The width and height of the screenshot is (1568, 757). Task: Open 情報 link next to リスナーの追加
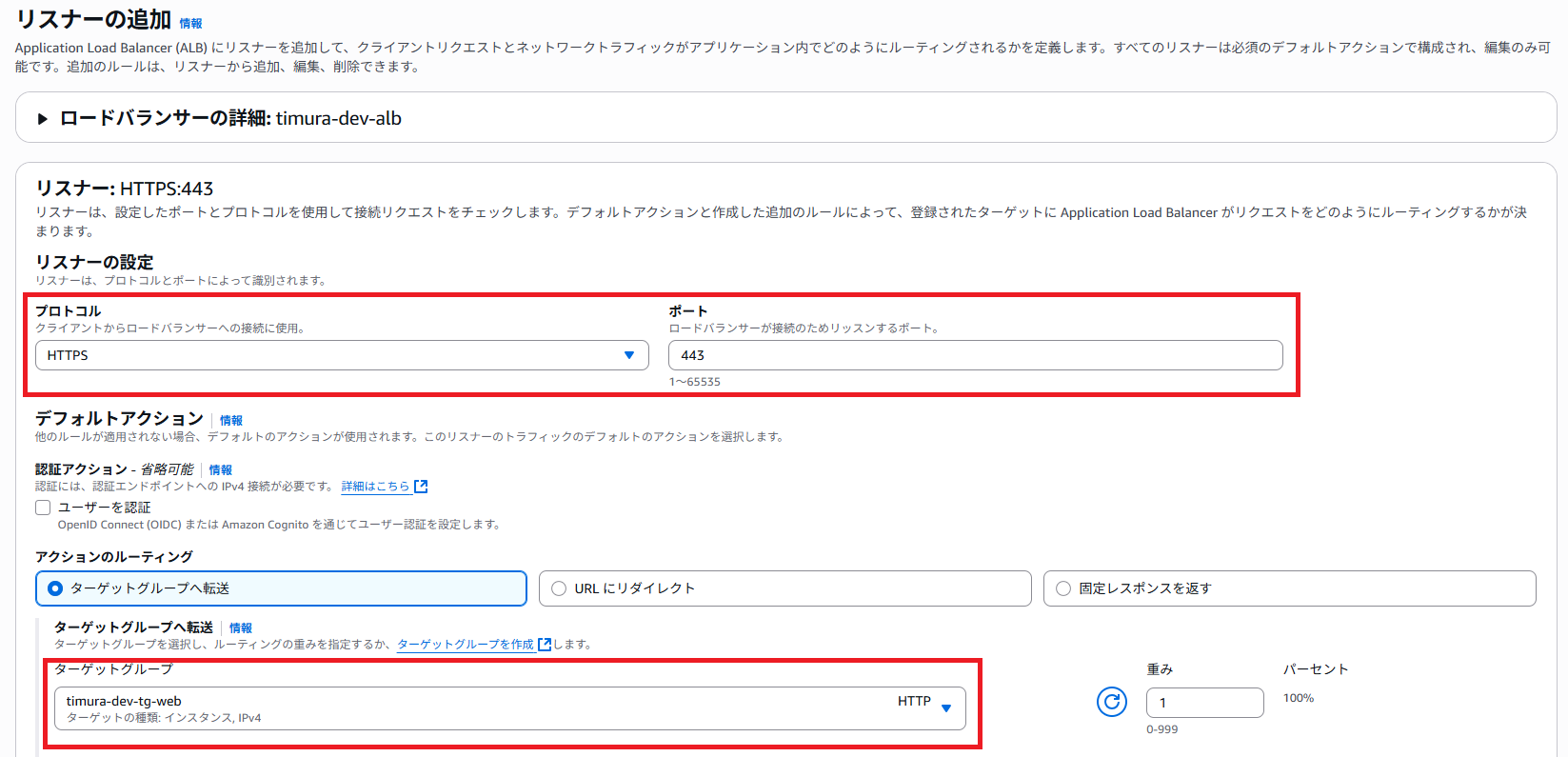(x=190, y=24)
